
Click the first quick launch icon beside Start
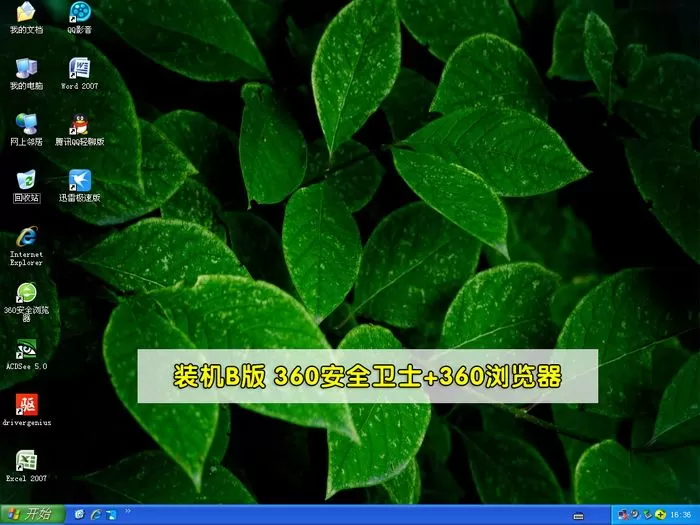pos(80,514)
